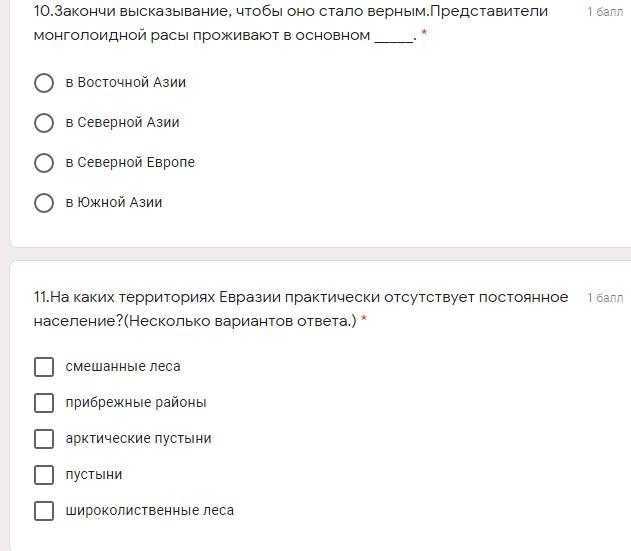Click the "смешанные леса" option label
The width and height of the screenshot is (631, 551).
(x=123, y=367)
